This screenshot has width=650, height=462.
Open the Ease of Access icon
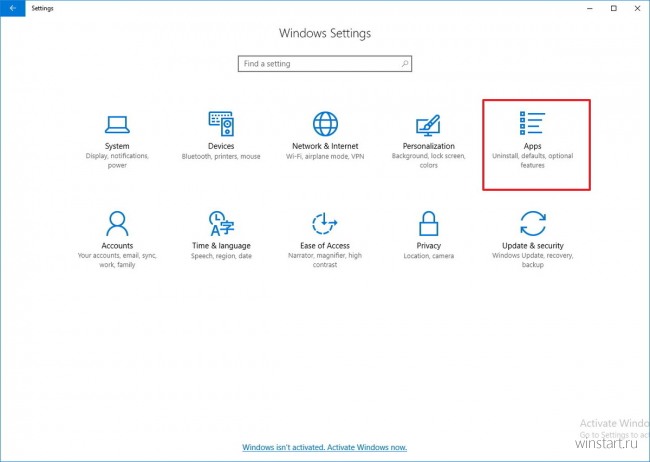click(325, 224)
